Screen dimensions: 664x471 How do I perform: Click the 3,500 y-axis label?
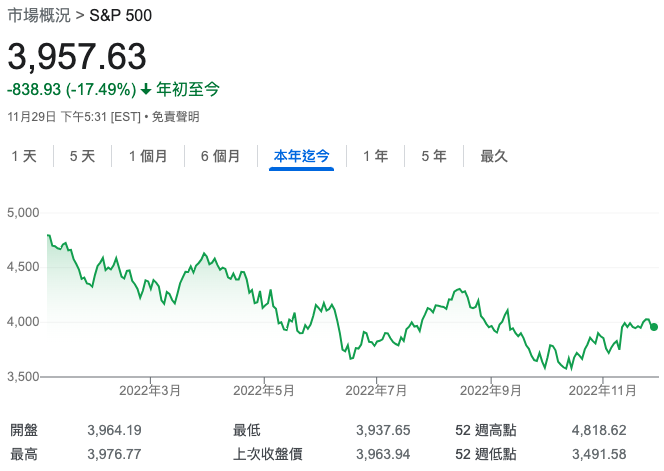pos(23,377)
